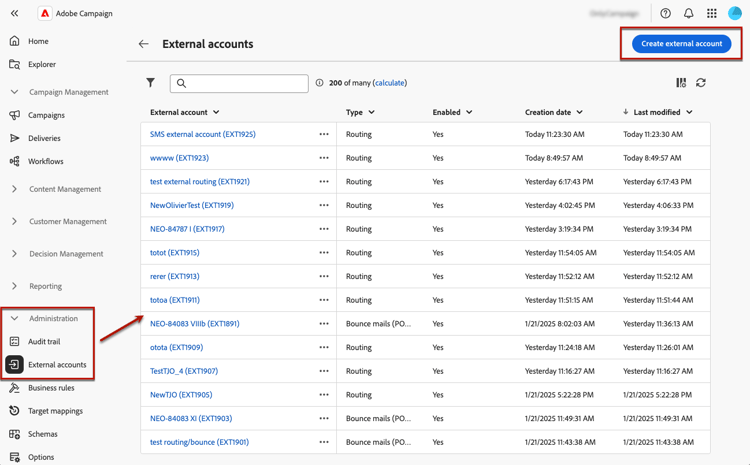
Task: Configure table columns icon
Action: tap(681, 83)
